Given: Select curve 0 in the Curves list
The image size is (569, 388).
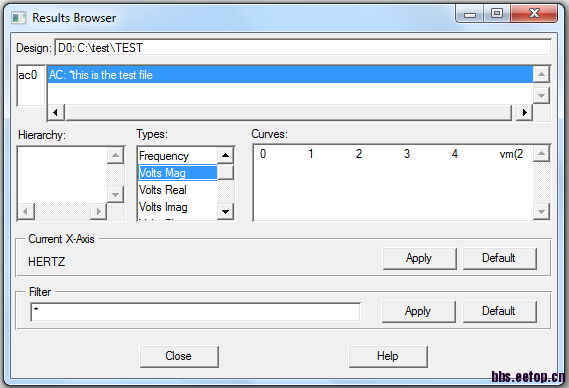Looking at the screenshot, I should 263,154.
